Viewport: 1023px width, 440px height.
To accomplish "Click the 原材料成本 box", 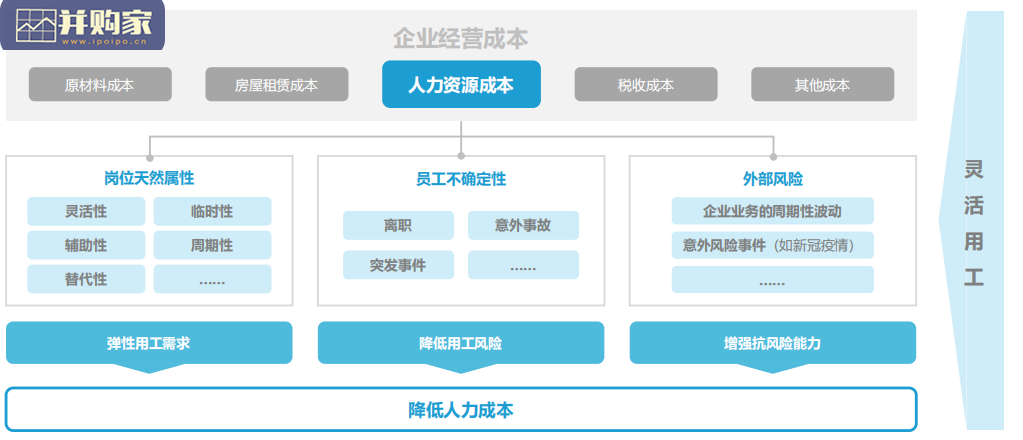I will [100, 84].
